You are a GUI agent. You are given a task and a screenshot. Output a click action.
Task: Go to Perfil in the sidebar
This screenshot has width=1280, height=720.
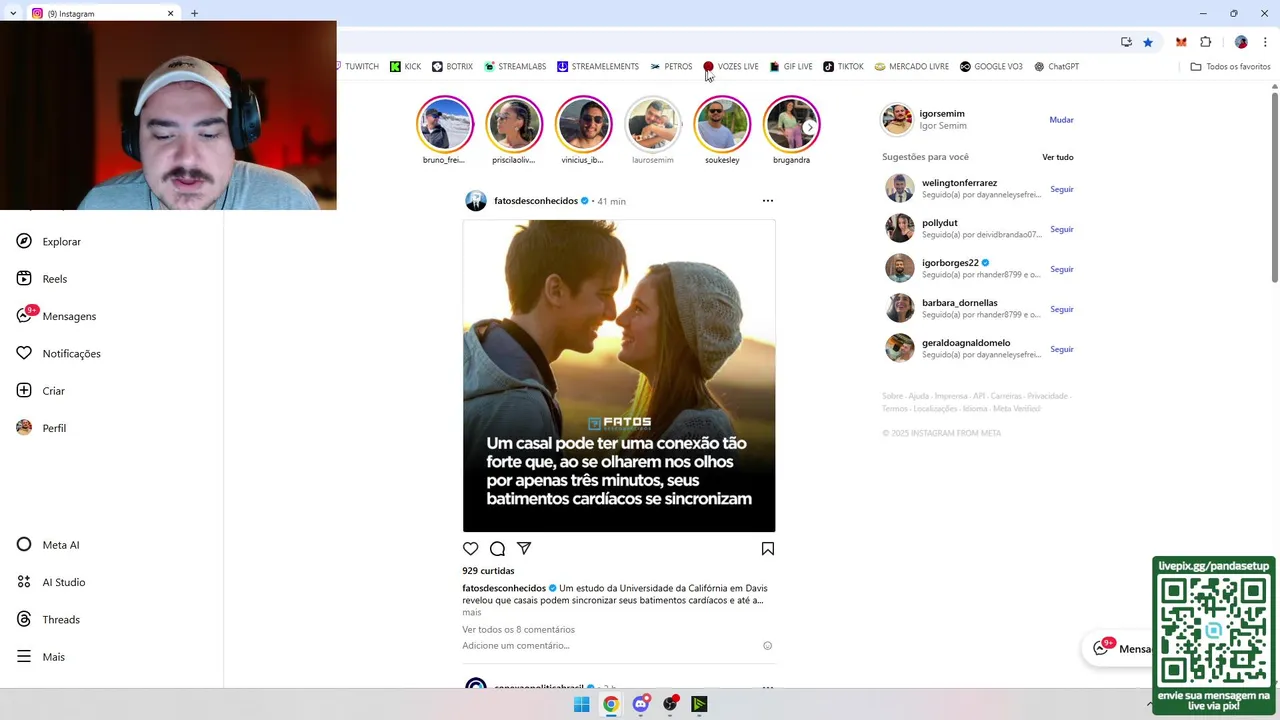[x=41, y=428]
